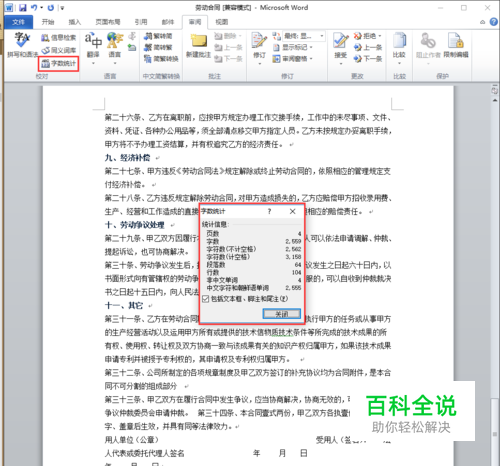Image resolution: width=500 pixels, height=466 pixels.
Task: Click the 字符数(计空格) row in the dialog
Action: click(253, 257)
